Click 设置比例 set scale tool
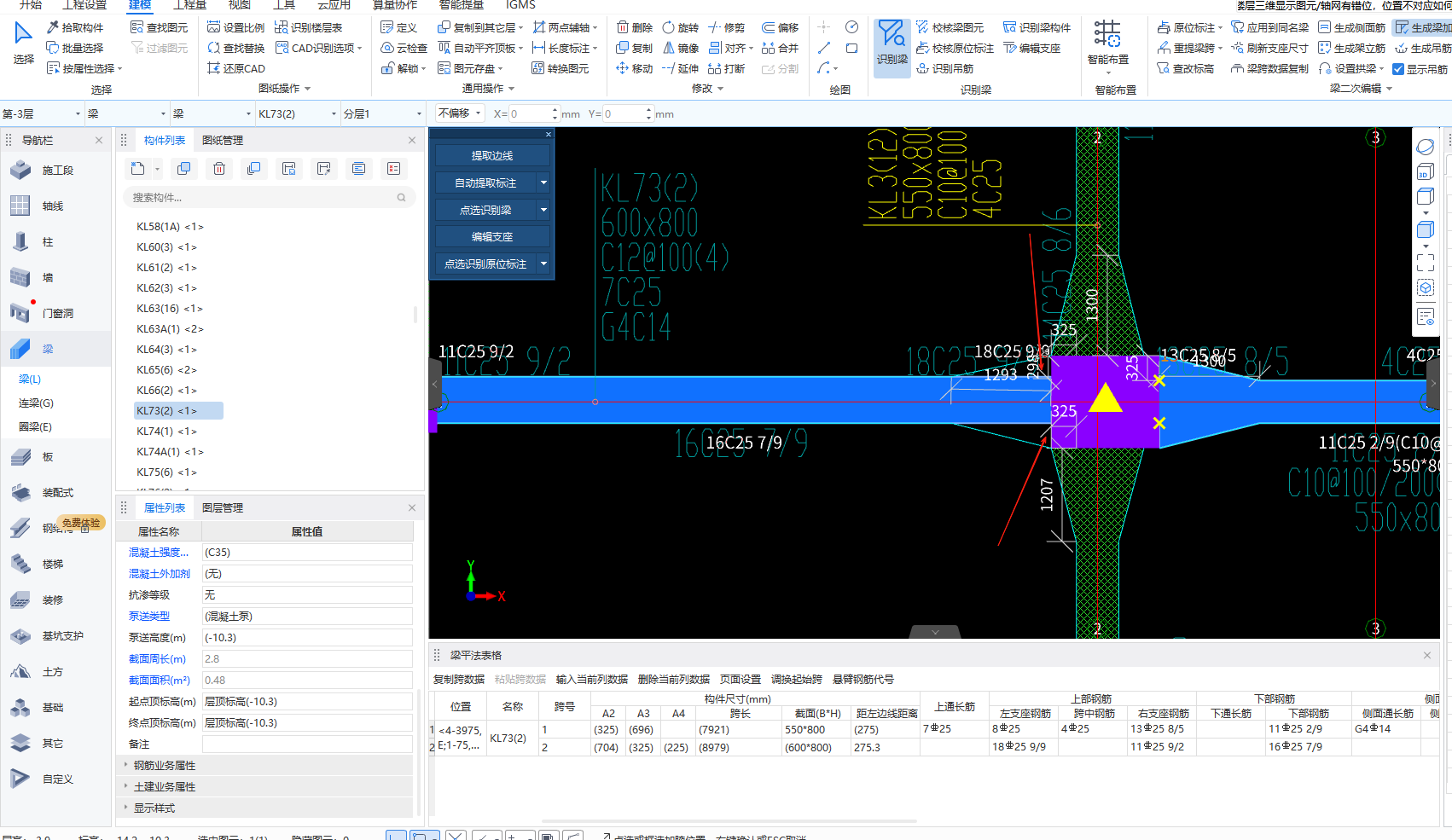1452x840 pixels. coord(235,27)
